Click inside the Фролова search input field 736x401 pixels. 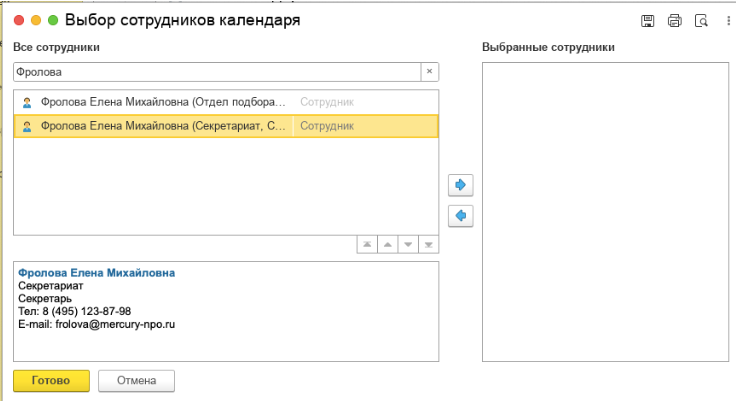coord(215,72)
